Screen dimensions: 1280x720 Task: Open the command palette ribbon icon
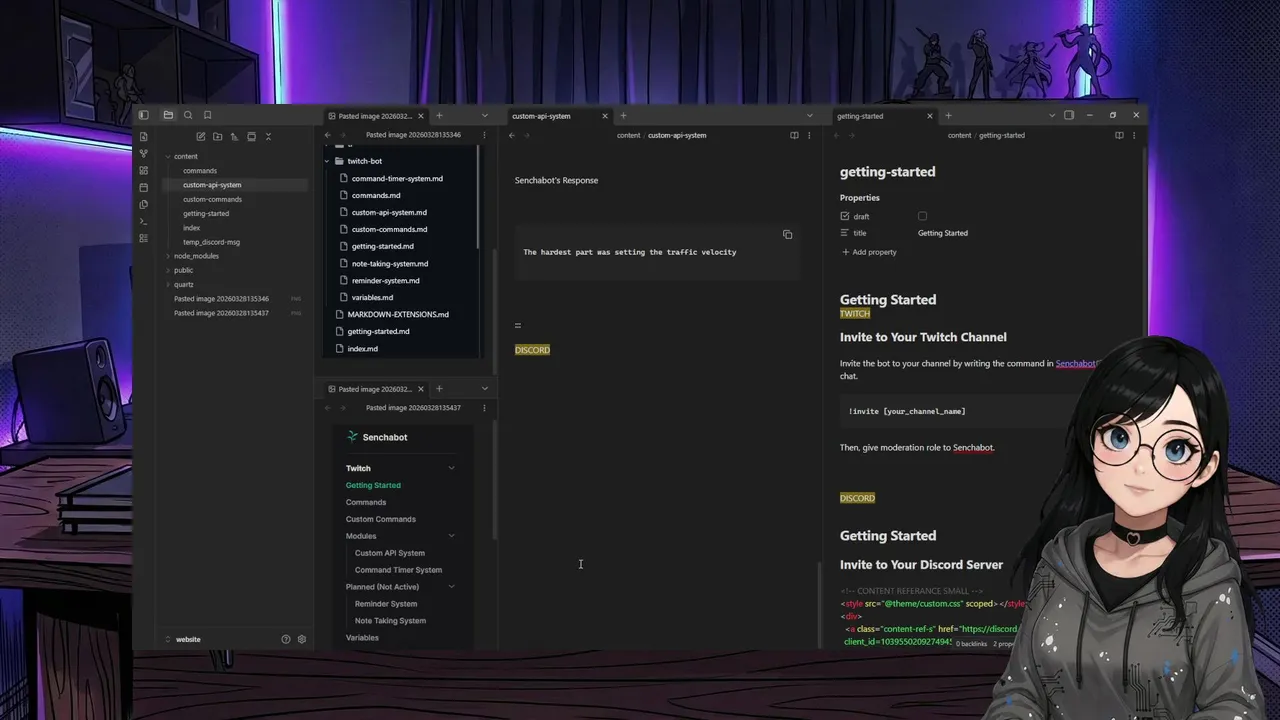tap(144, 221)
